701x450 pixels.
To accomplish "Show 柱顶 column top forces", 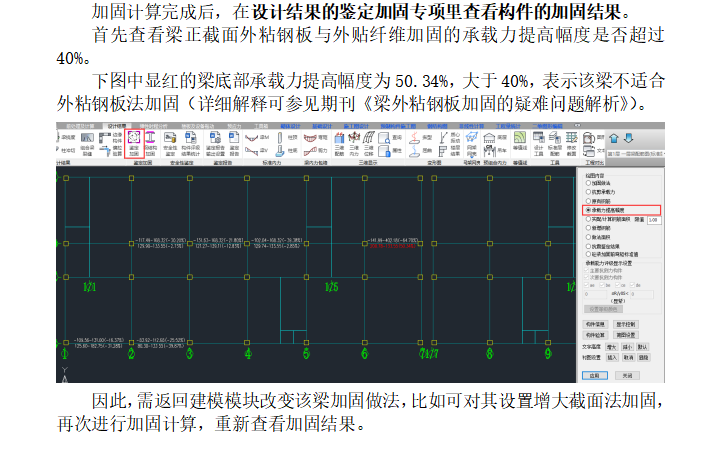I will coord(286,137).
